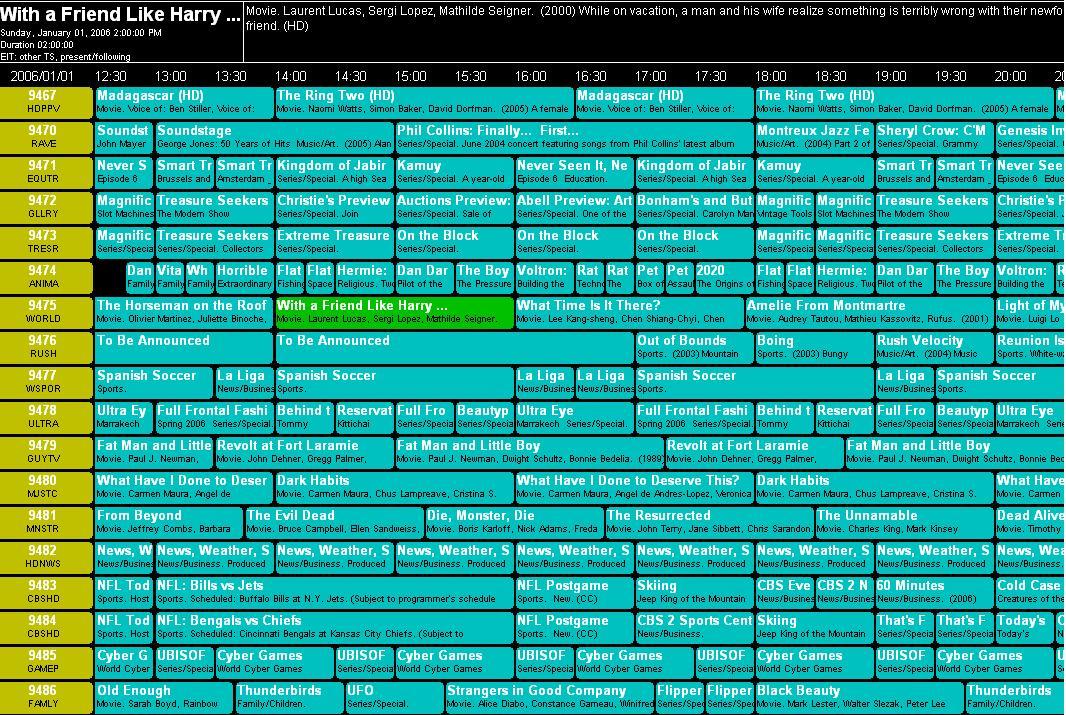Select Black Beauty movie on FAMLY
The width and height of the screenshot is (1066, 715).
click(x=859, y=697)
